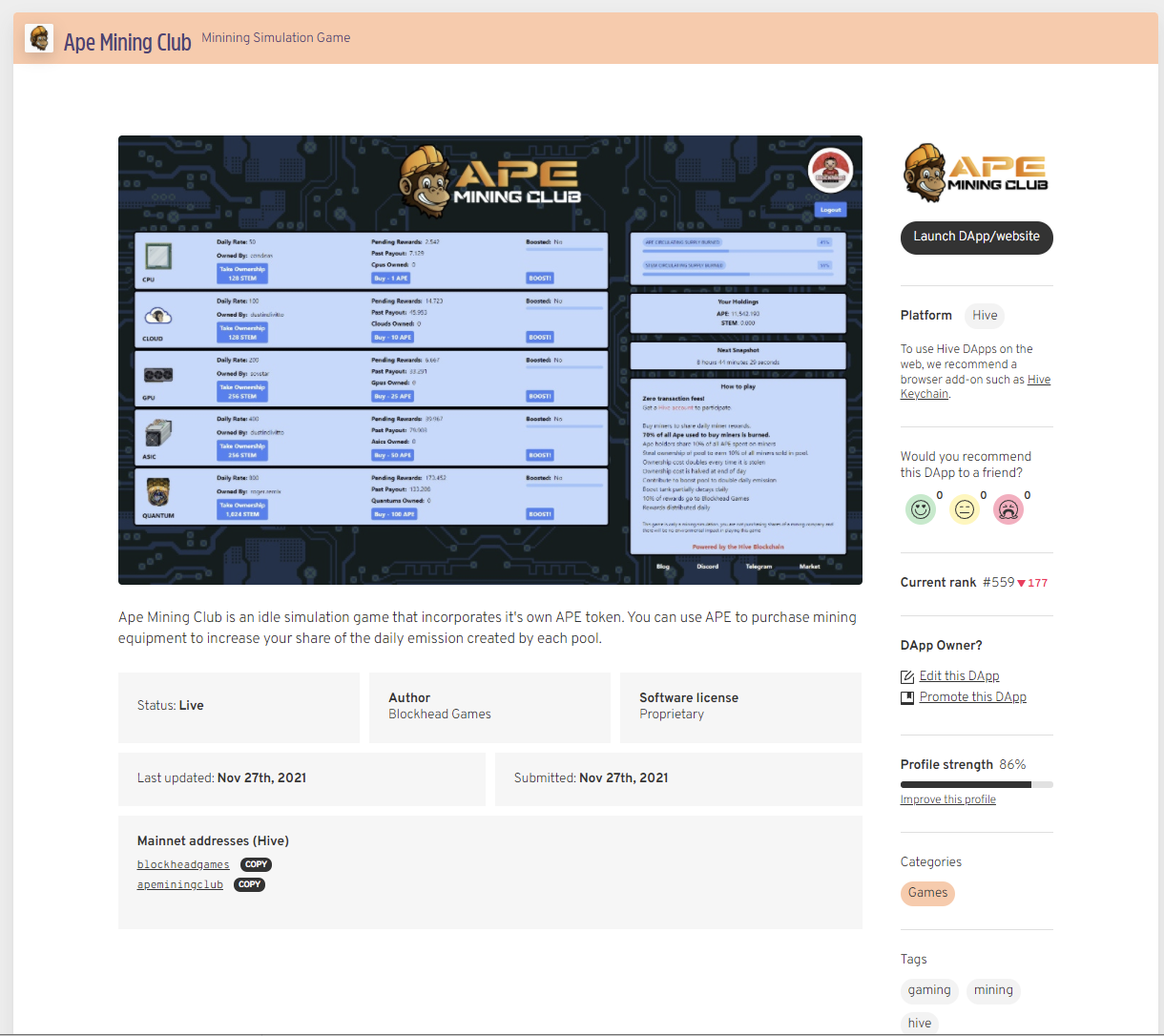Click the user avatar in the game screenshot
This screenshot has height=1036, width=1164.
pyautogui.click(x=830, y=172)
